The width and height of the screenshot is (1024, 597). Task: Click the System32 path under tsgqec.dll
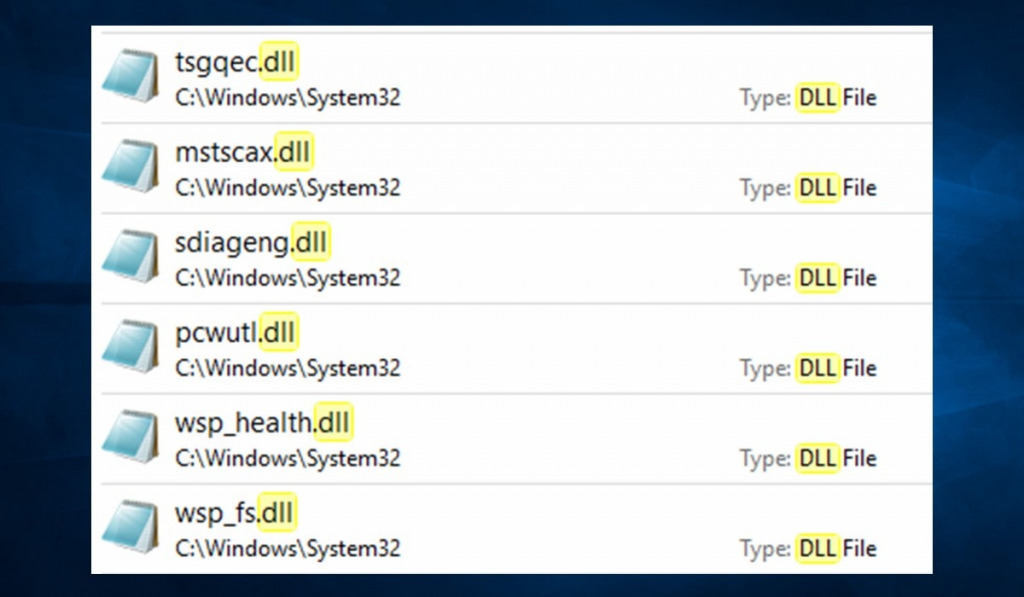tap(287, 98)
